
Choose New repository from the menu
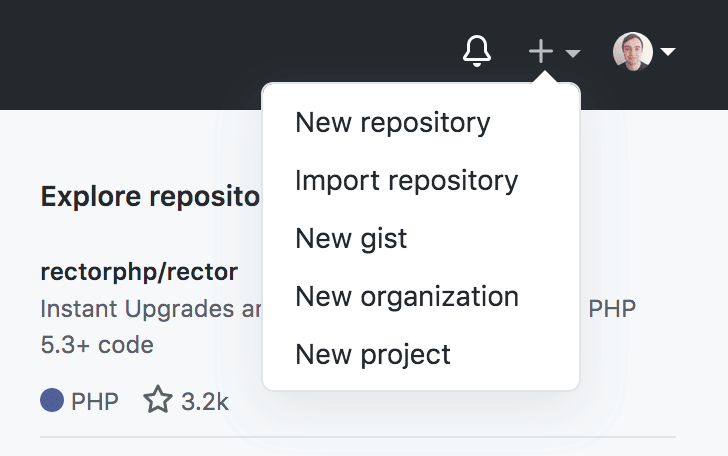tap(393, 123)
